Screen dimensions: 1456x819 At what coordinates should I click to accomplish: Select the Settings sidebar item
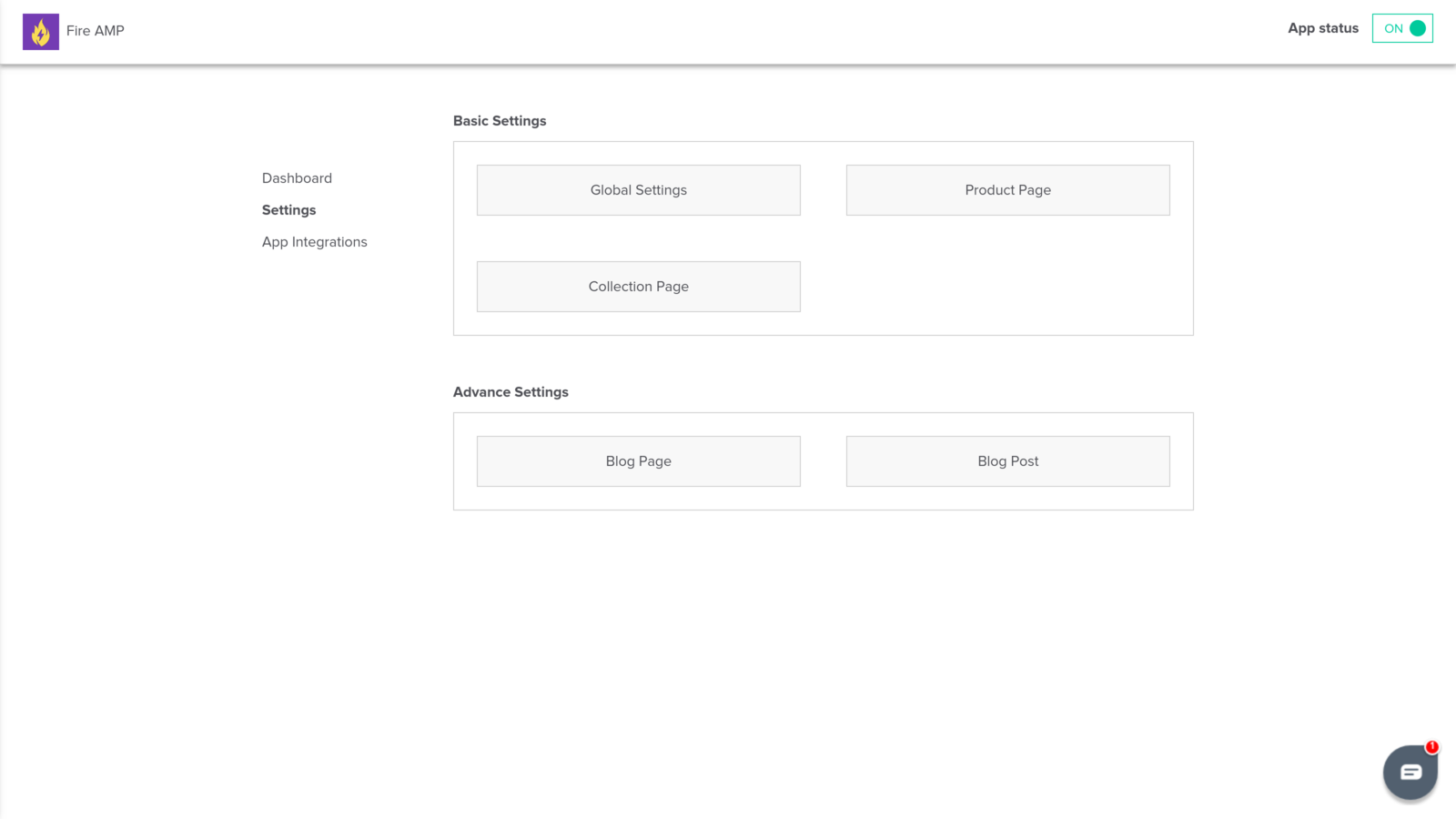(288, 209)
